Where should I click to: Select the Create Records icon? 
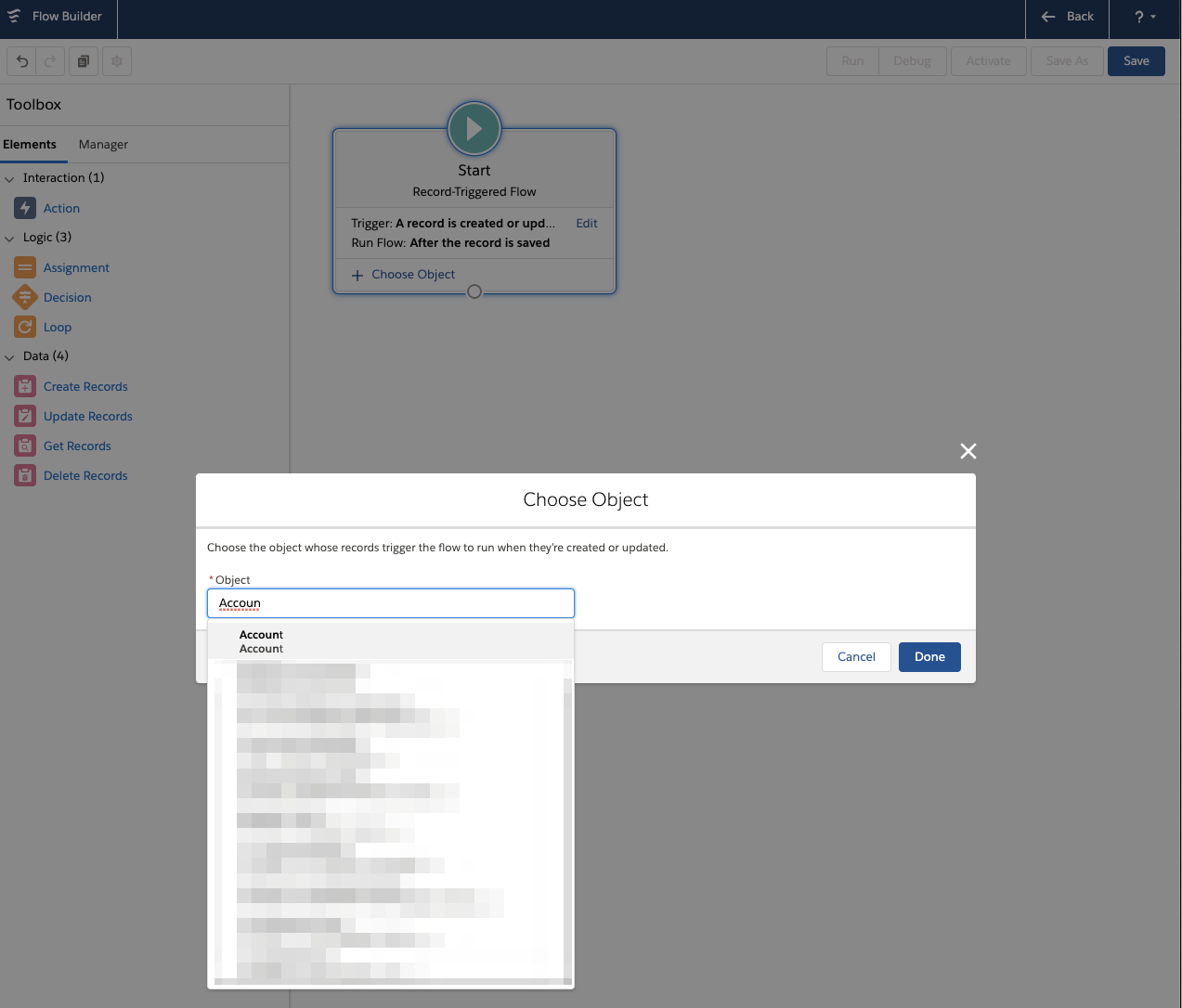click(x=25, y=386)
